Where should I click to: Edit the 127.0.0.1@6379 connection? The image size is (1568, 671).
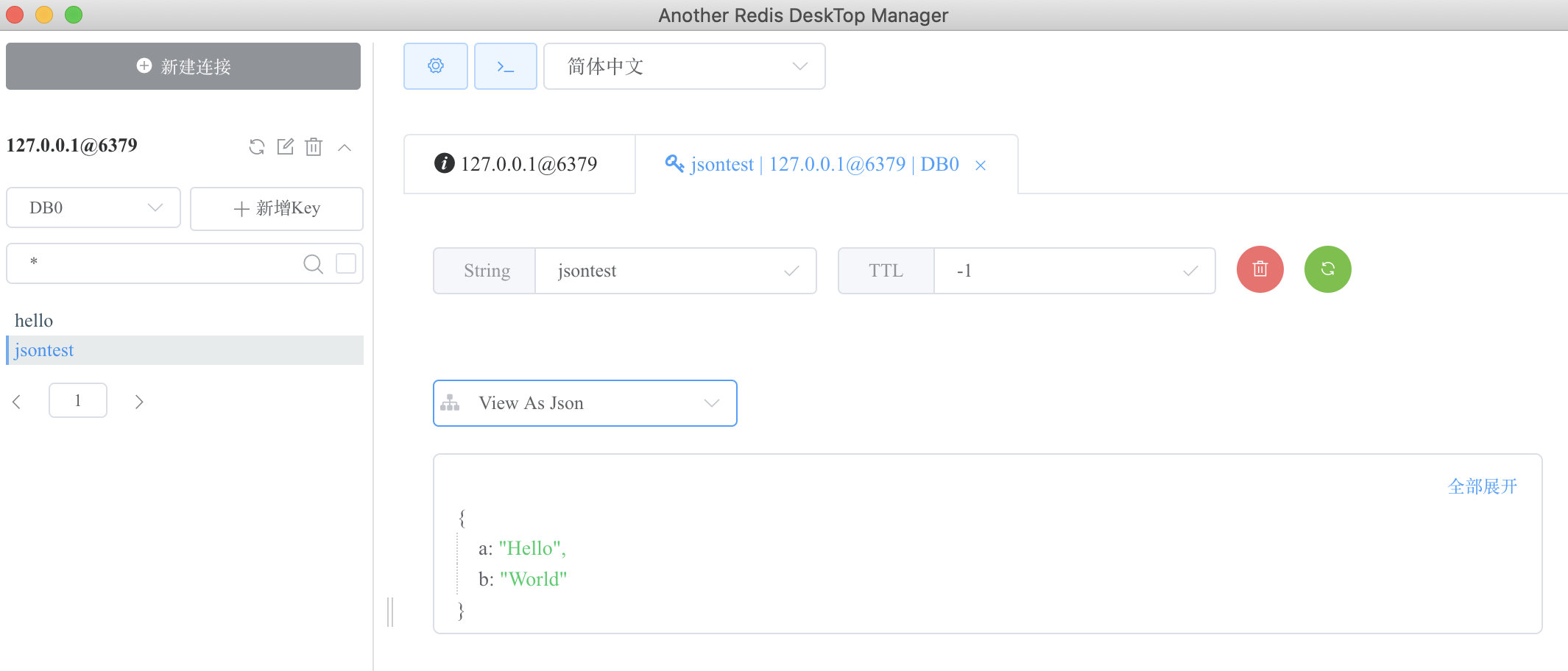[285, 146]
